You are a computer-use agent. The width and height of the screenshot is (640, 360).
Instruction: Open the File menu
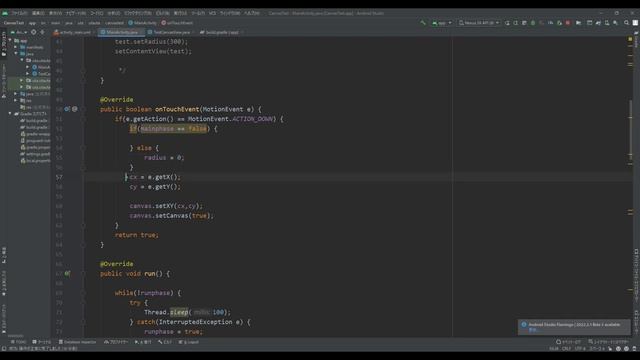[19, 13]
